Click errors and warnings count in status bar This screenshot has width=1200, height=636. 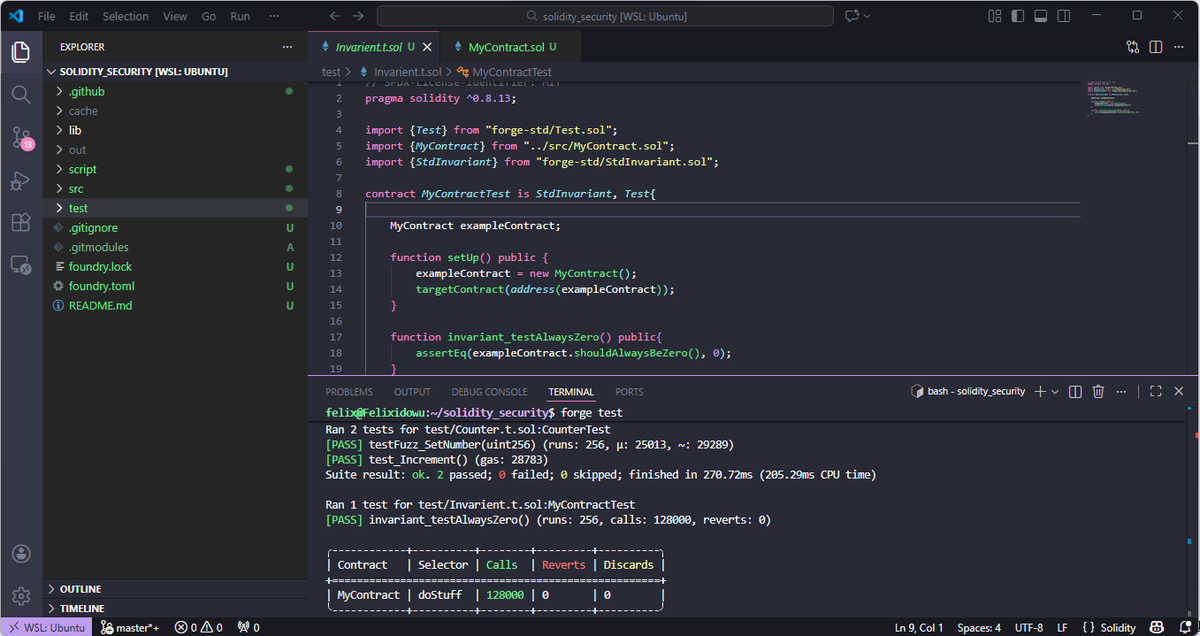tap(198, 627)
